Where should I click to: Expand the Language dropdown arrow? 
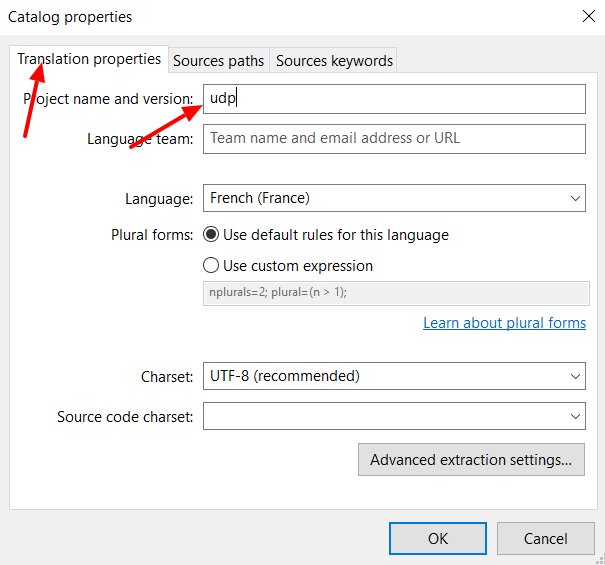coord(576,198)
